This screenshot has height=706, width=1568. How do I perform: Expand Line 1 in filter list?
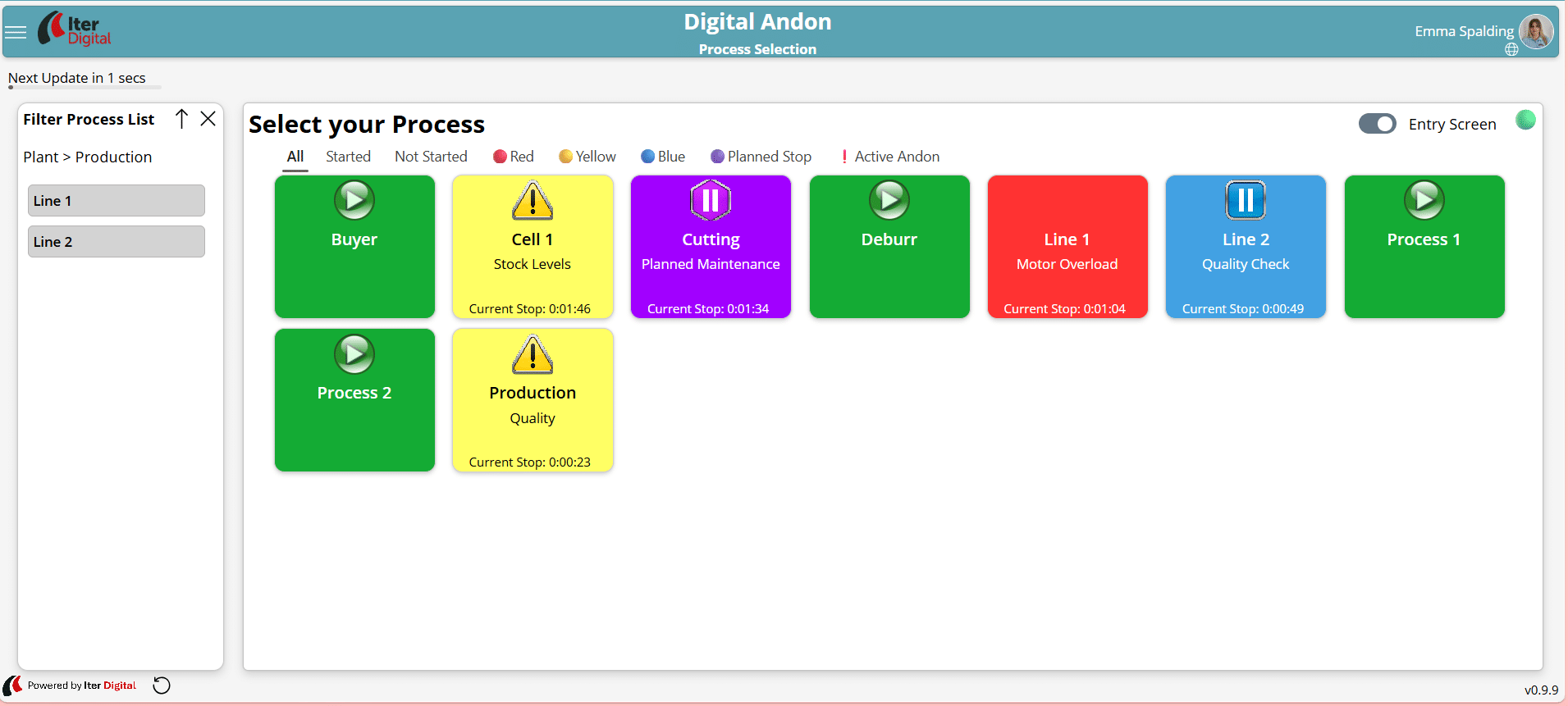117,201
